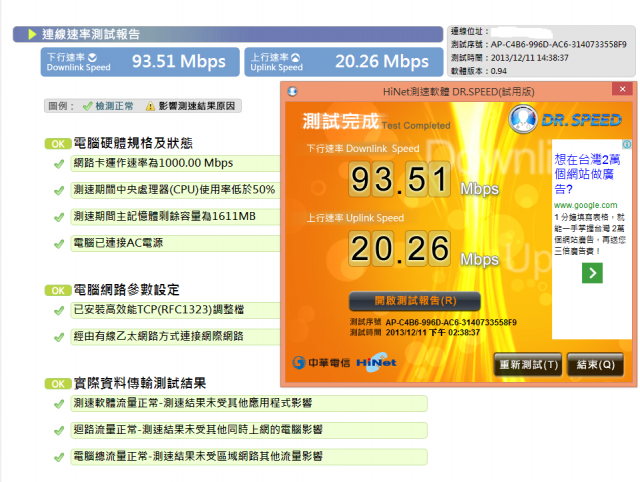This screenshot has width=640, height=482.
Task: Click the warning triangle legend icon 影響測速結果原因
Action: tap(150, 107)
